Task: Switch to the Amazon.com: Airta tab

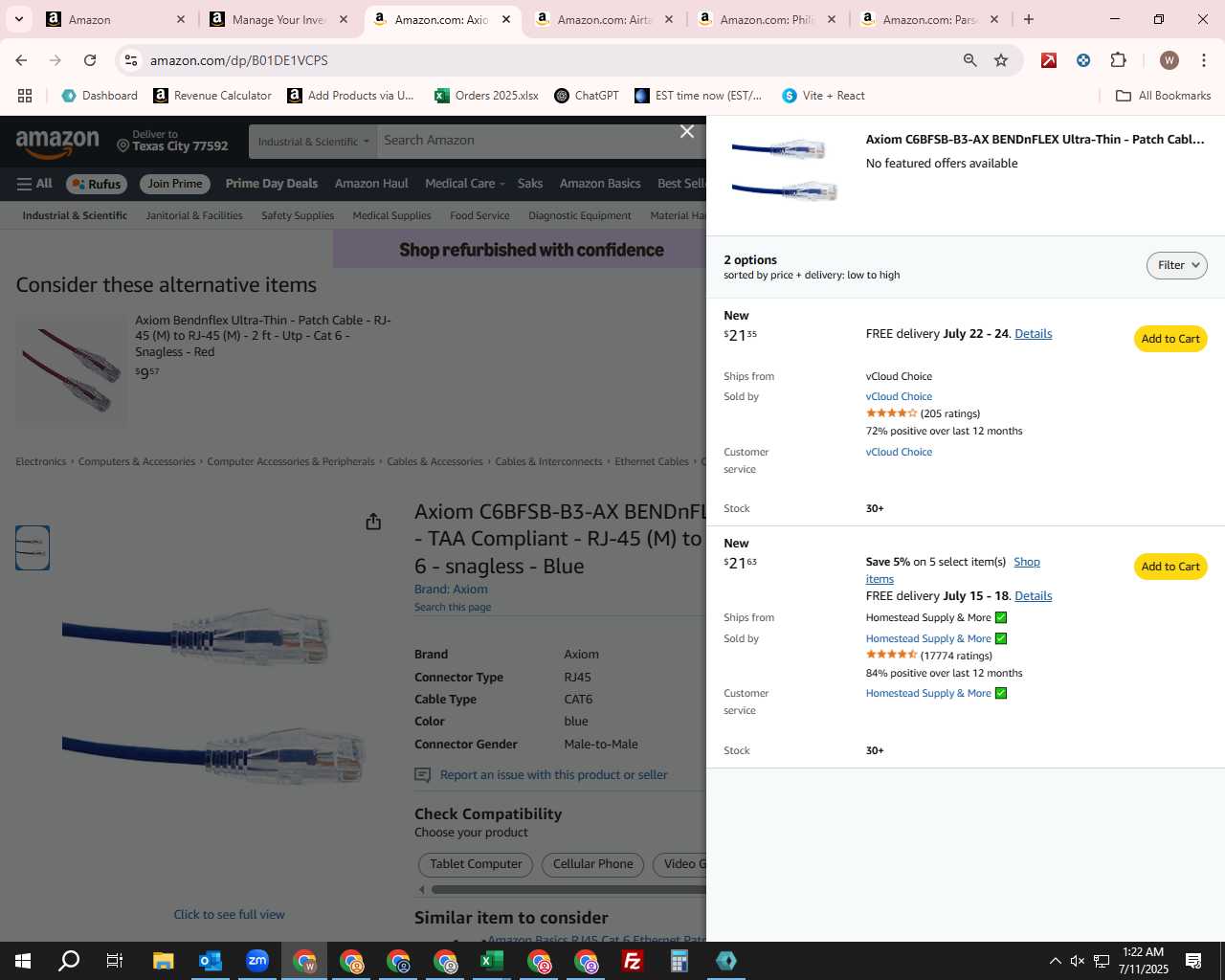Action: coord(605,19)
